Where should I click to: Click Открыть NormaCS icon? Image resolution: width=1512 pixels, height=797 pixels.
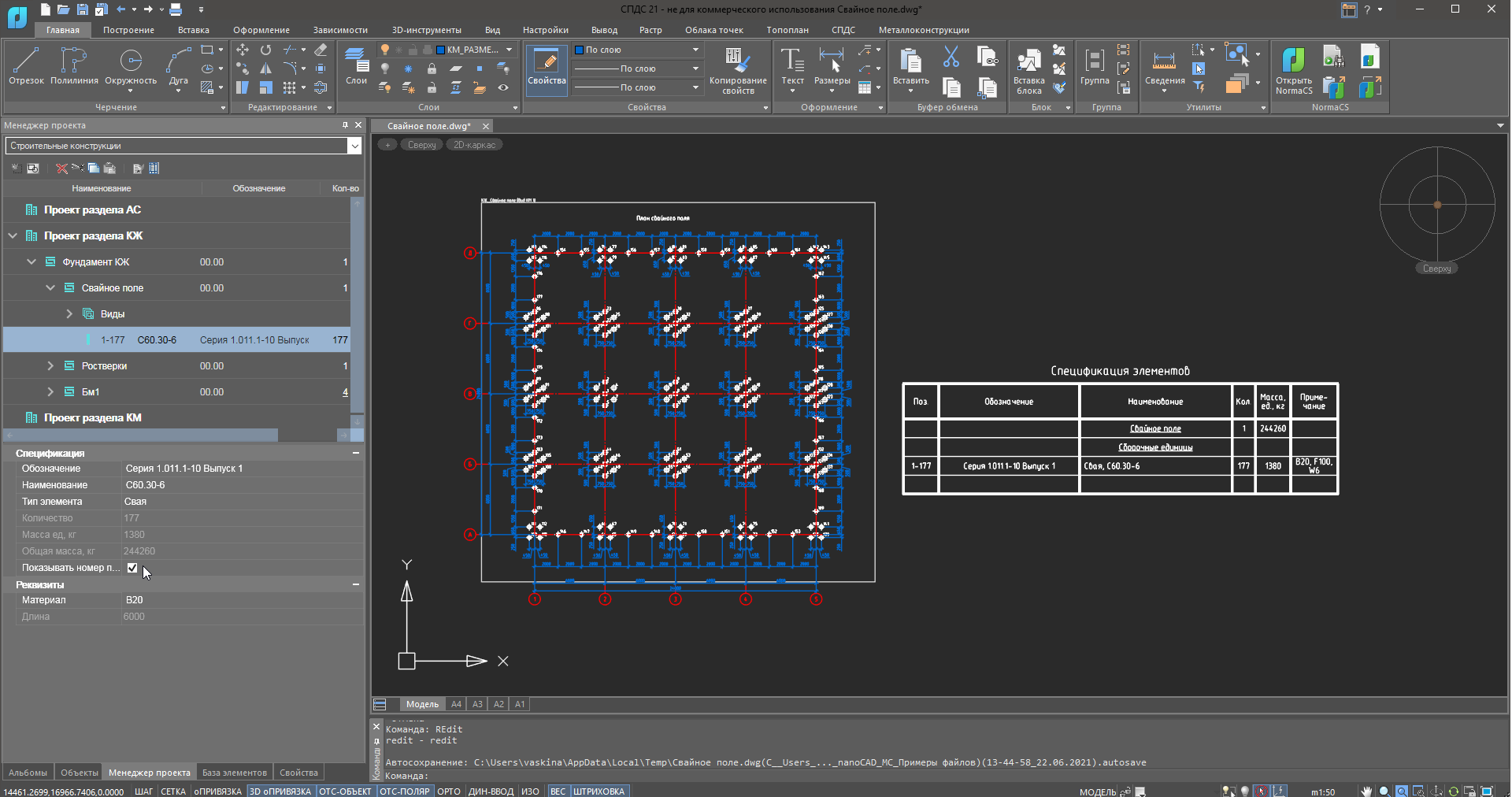1294,69
